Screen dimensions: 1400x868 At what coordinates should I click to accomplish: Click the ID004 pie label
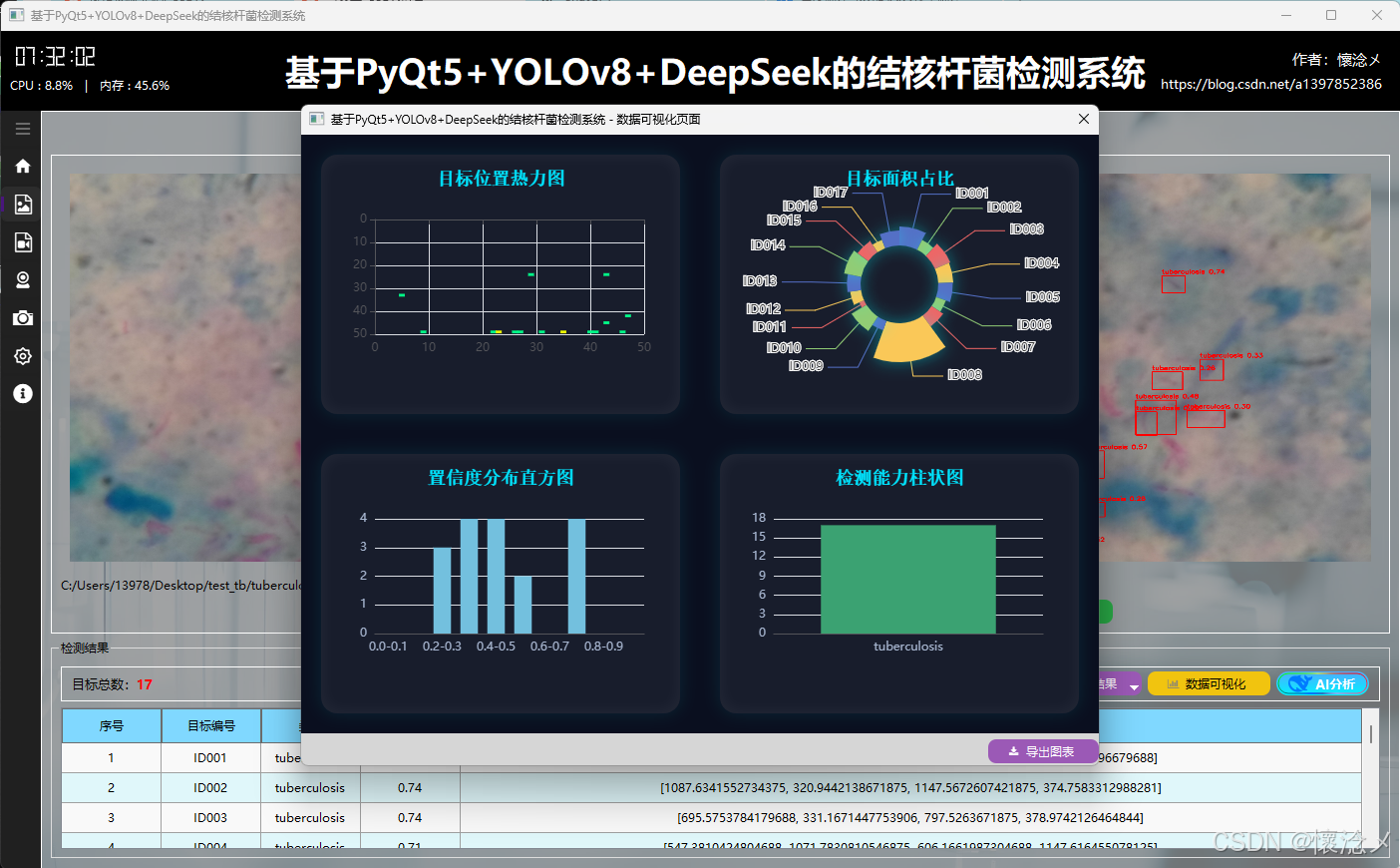[1042, 262]
